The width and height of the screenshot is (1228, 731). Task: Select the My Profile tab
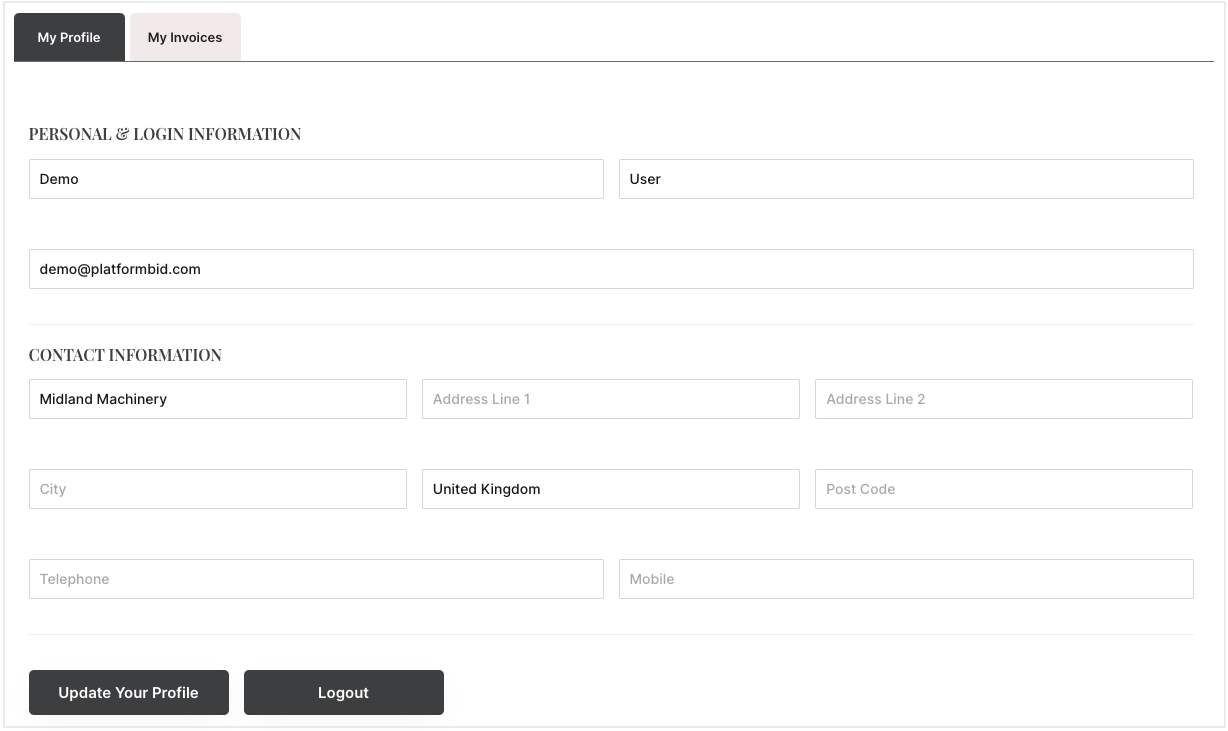[69, 37]
